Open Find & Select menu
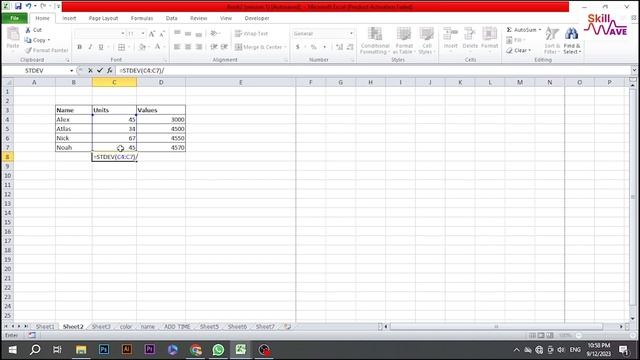The height and width of the screenshot is (360, 640). click(572, 40)
